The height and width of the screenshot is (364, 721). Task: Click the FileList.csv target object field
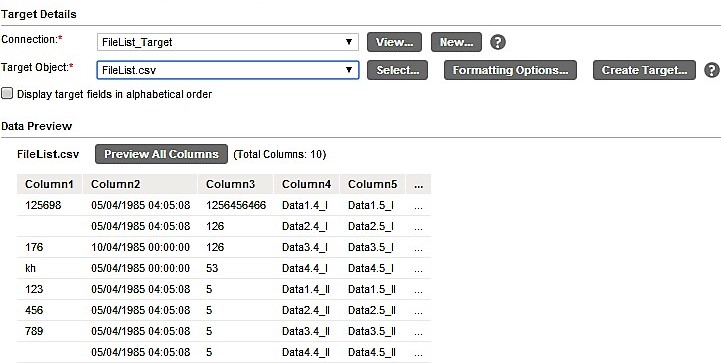click(x=228, y=70)
